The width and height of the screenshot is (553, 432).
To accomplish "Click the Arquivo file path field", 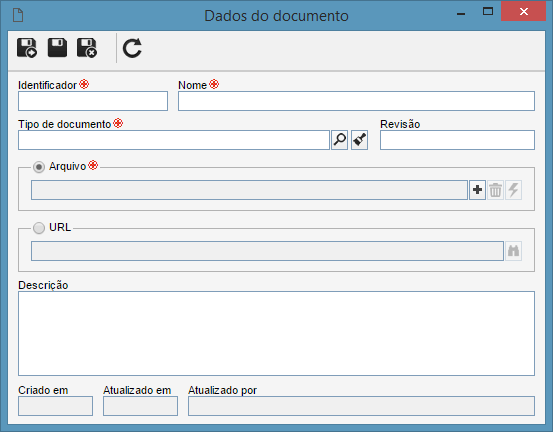I will point(249,190).
